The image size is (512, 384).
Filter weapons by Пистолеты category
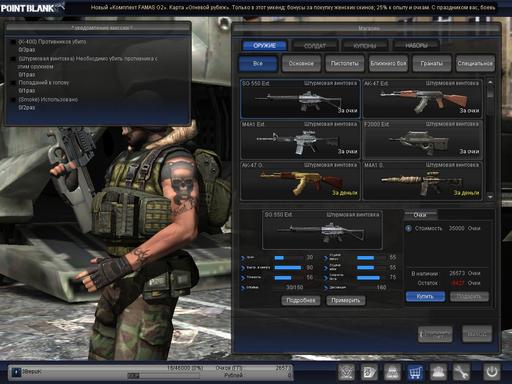(344, 63)
